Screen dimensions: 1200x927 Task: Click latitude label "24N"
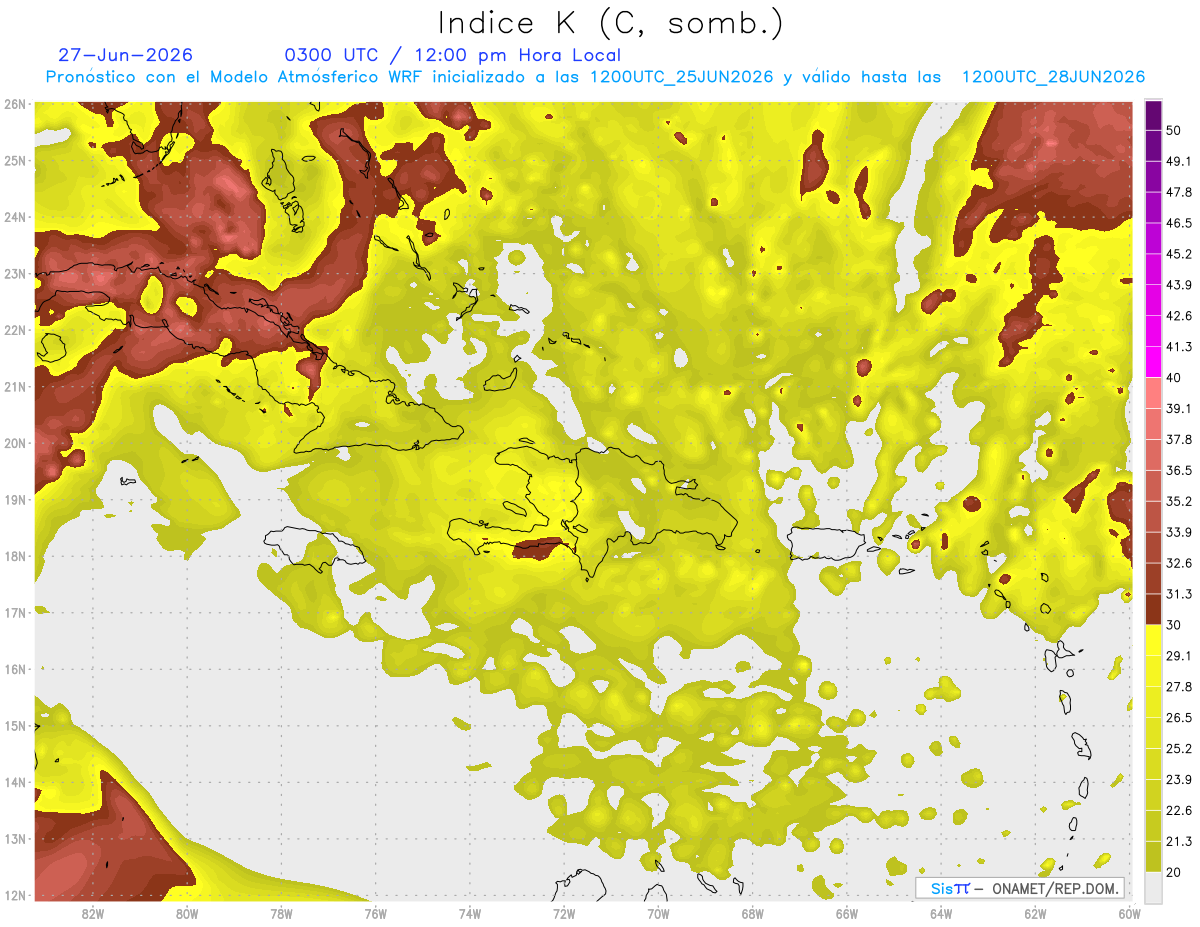(x=15, y=217)
